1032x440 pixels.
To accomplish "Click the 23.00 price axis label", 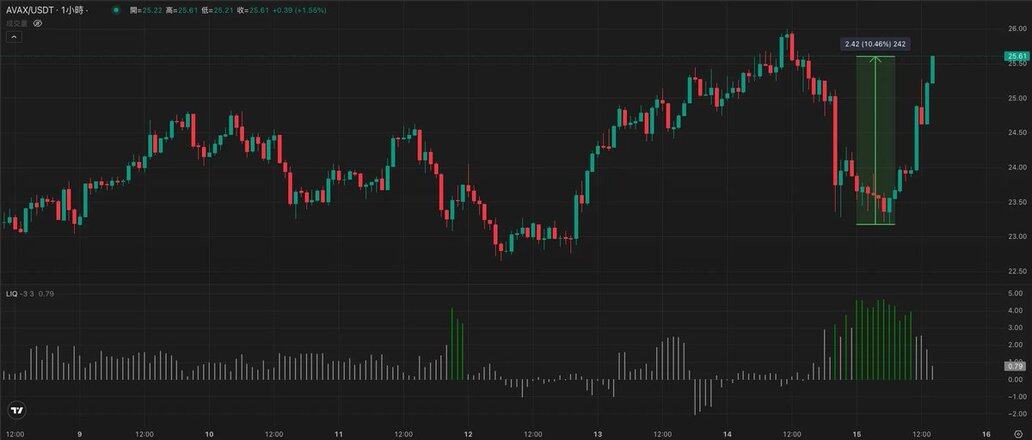I will coord(1016,237).
